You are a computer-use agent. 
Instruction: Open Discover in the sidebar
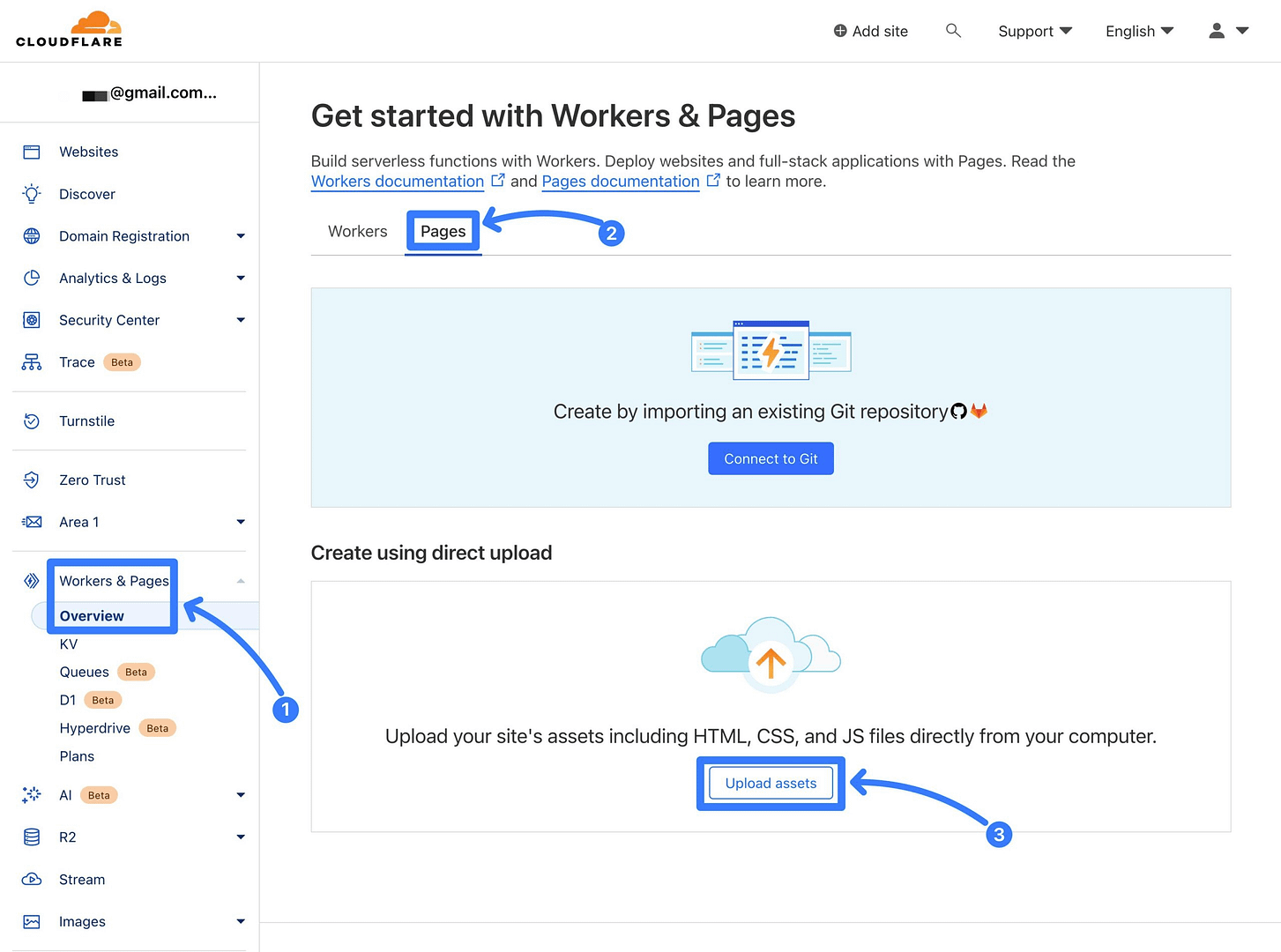pyautogui.click(x=87, y=194)
